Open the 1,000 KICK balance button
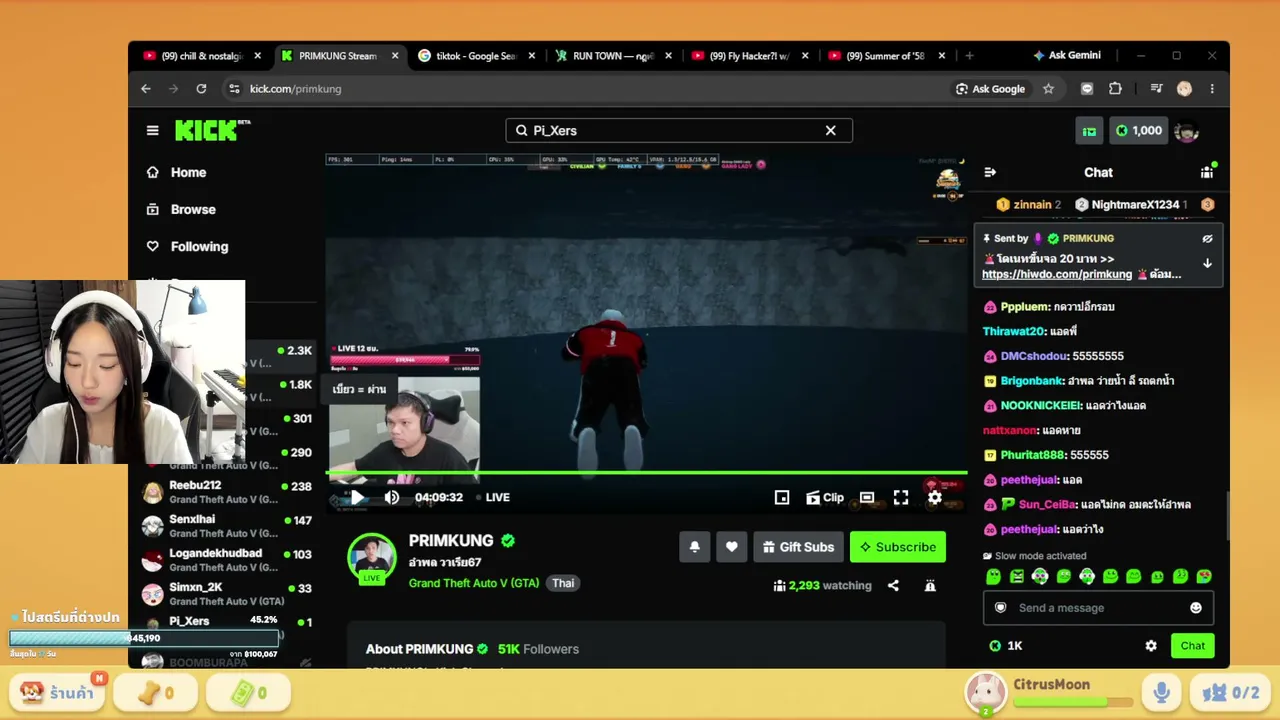 coord(1138,131)
